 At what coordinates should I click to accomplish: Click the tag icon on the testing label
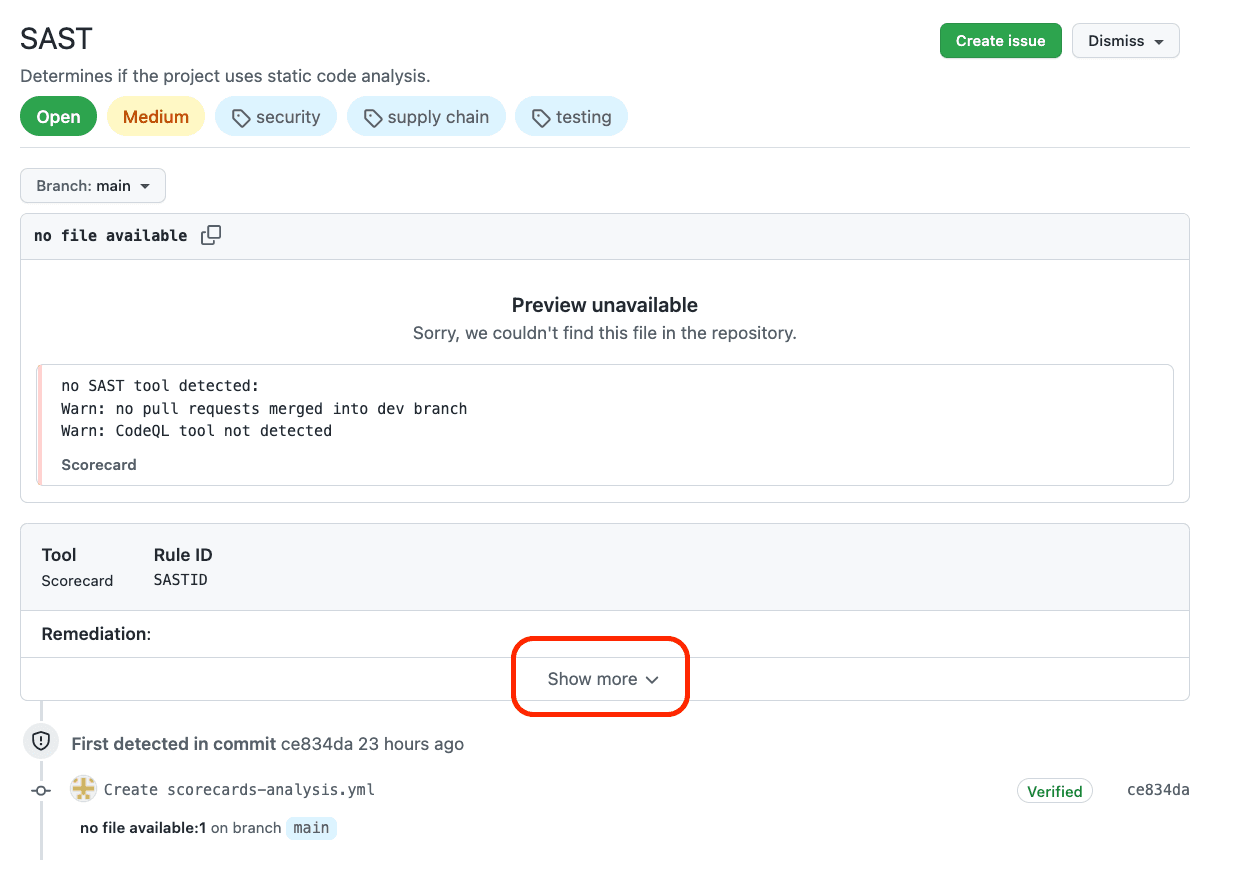coord(537,116)
